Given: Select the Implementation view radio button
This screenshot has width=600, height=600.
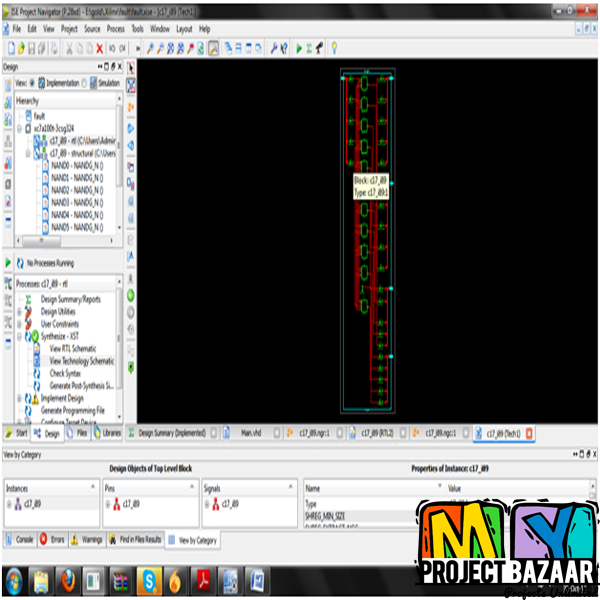Looking at the screenshot, I should 31,83.
